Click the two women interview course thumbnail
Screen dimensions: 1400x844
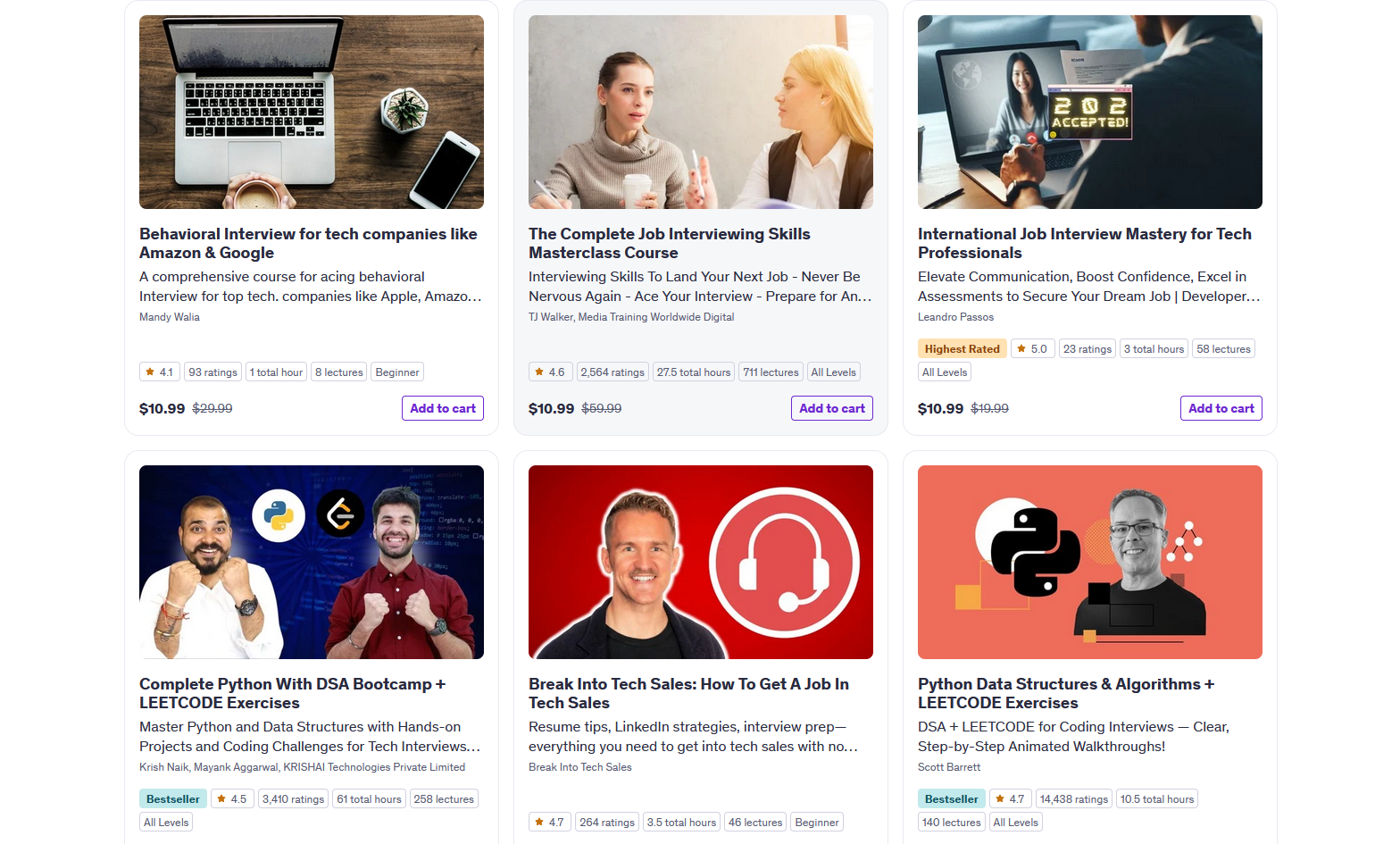coord(701,112)
